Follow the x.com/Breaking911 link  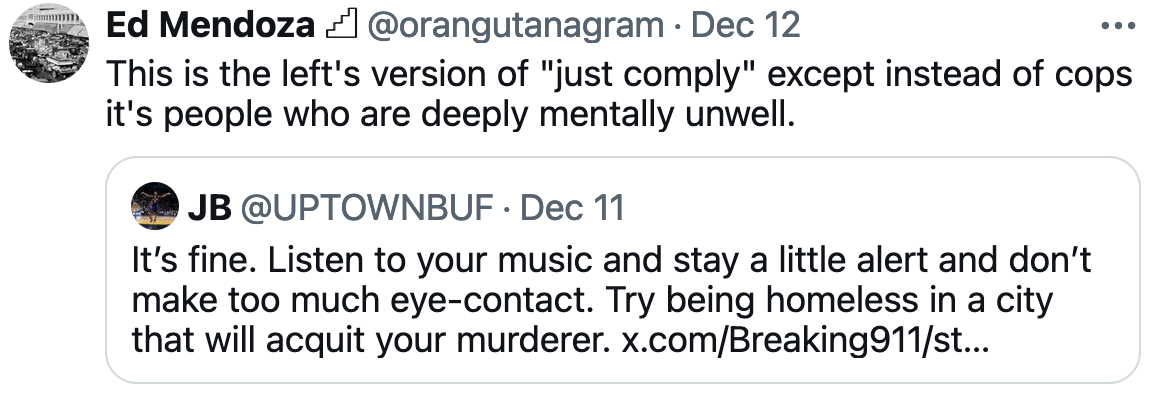click(x=804, y=338)
